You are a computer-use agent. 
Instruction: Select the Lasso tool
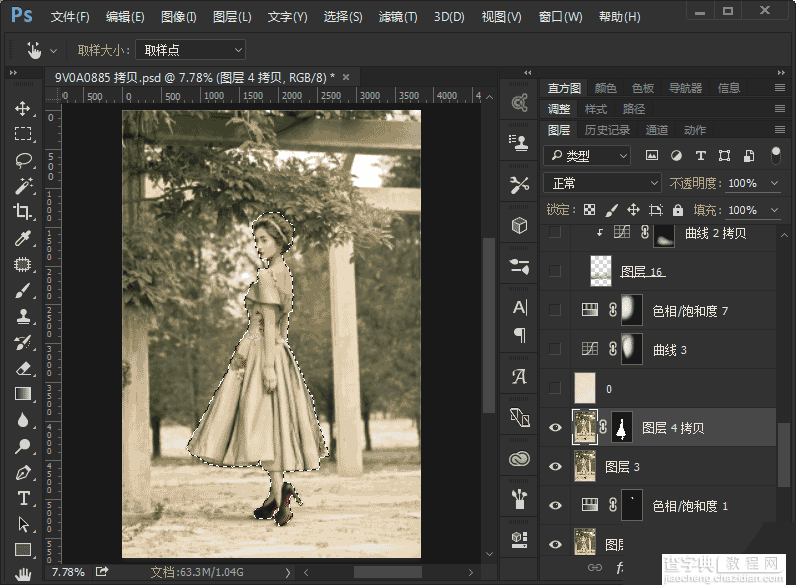tap(22, 160)
